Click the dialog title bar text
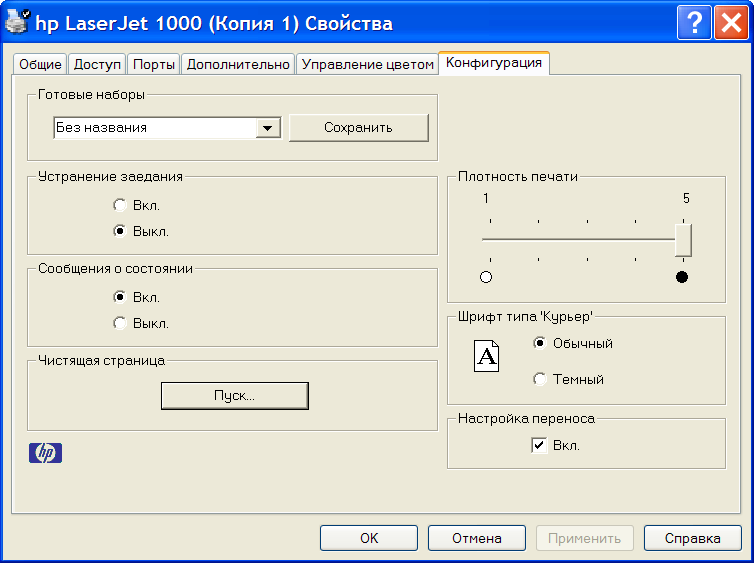 214,23
